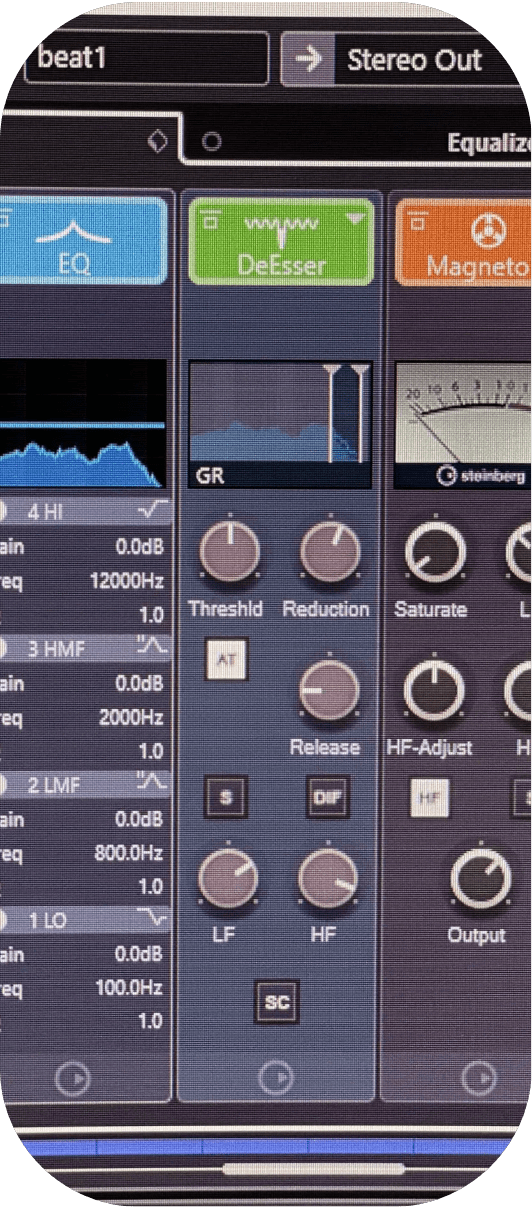Viewport: 532px width, 1209px height.
Task: Toggle the DeEsser S solo button
Action: click(226, 797)
